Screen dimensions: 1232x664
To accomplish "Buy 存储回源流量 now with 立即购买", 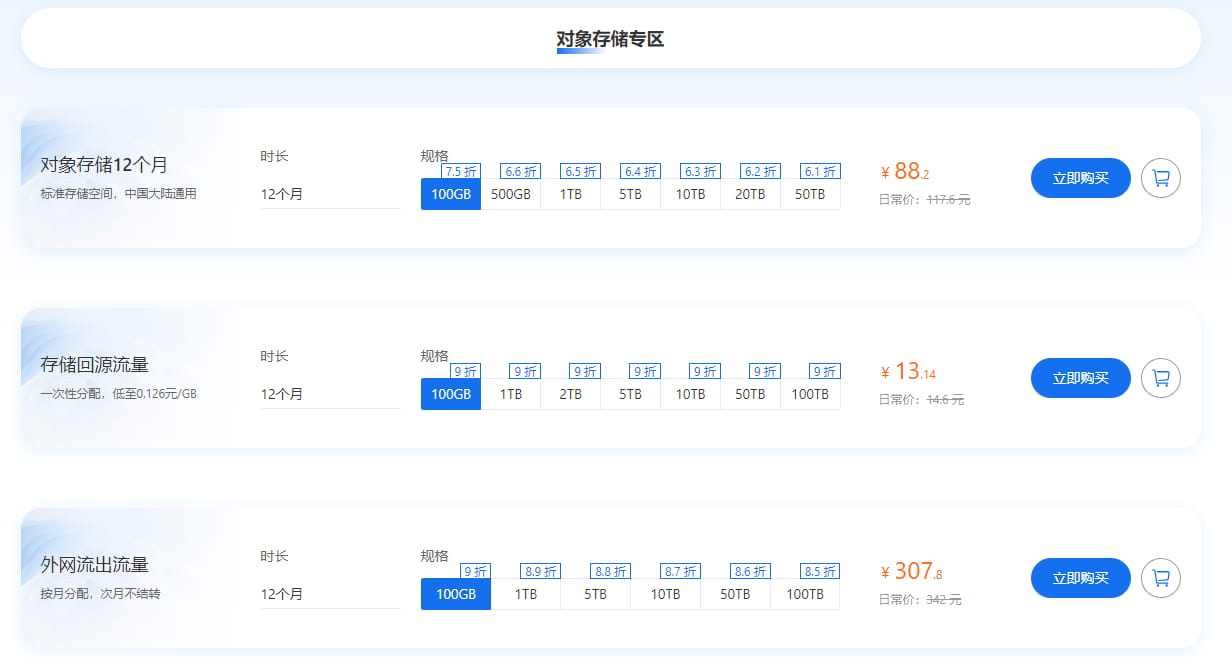I will click(1081, 378).
